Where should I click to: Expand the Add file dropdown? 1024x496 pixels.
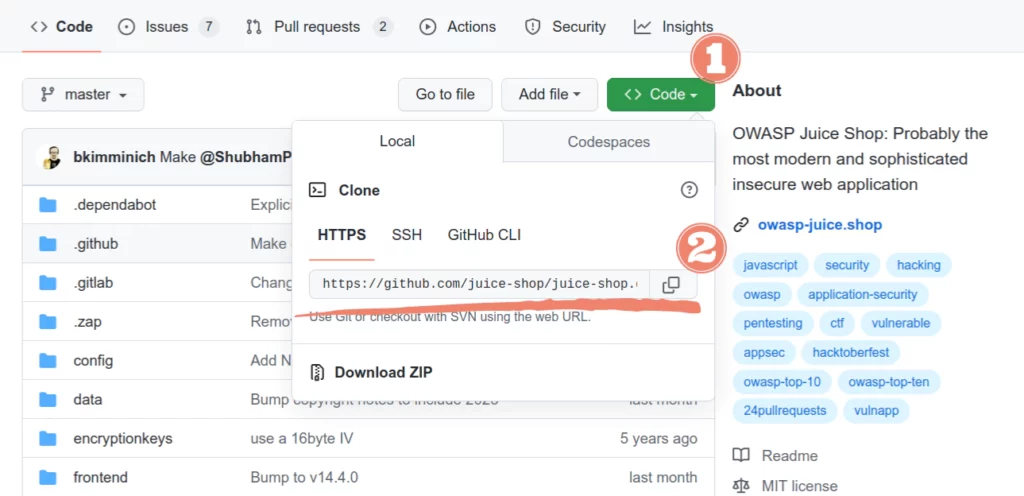coord(549,94)
